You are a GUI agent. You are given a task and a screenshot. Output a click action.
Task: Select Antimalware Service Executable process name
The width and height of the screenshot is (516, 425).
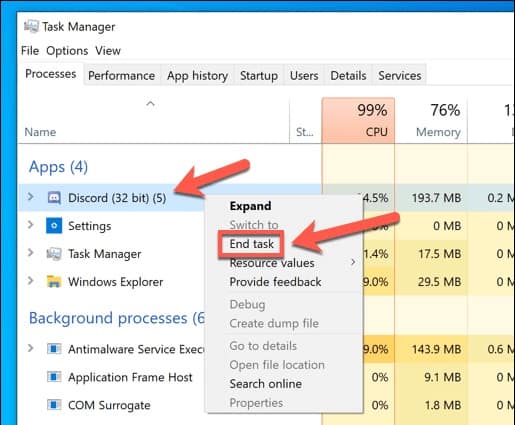[136, 349]
